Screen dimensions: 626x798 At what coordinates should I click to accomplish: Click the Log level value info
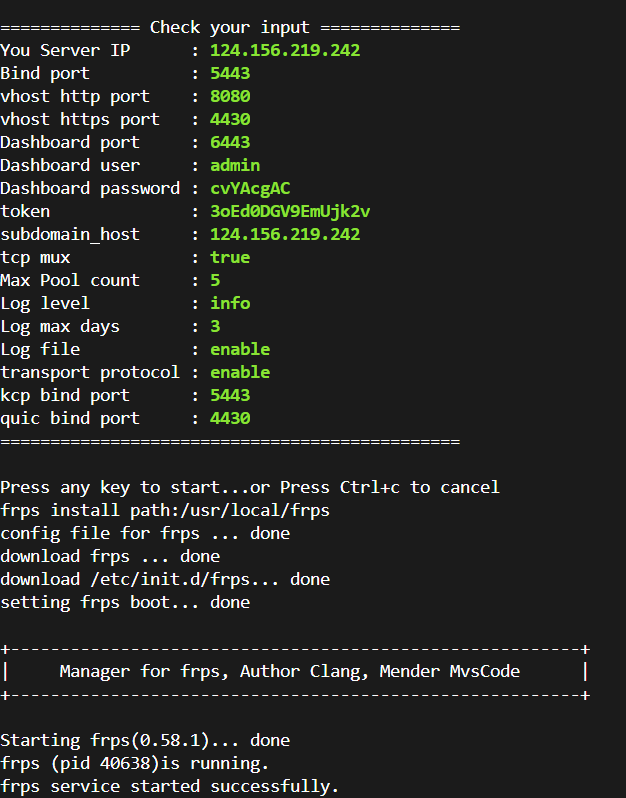[230, 303]
